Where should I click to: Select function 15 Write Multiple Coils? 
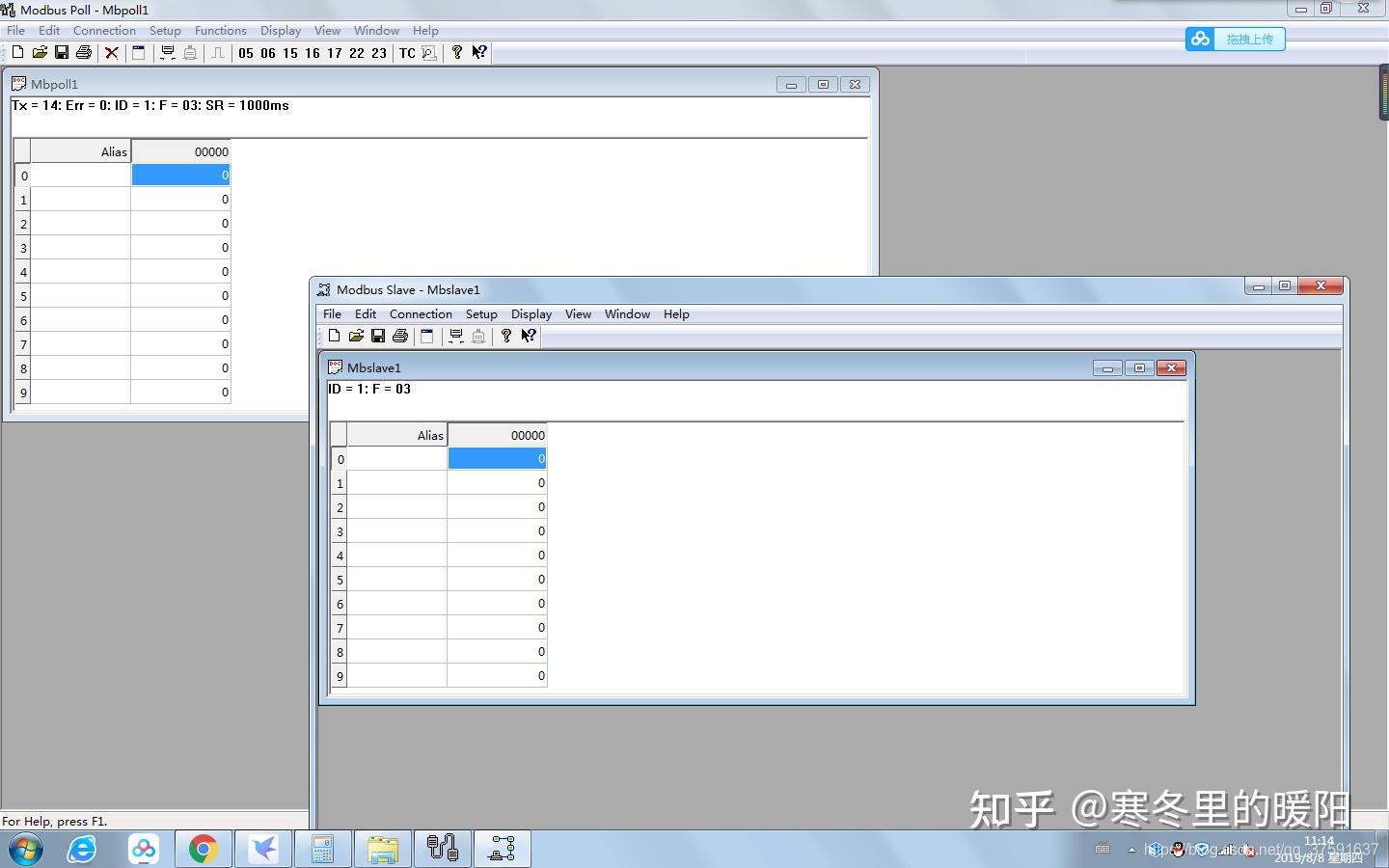click(x=290, y=53)
